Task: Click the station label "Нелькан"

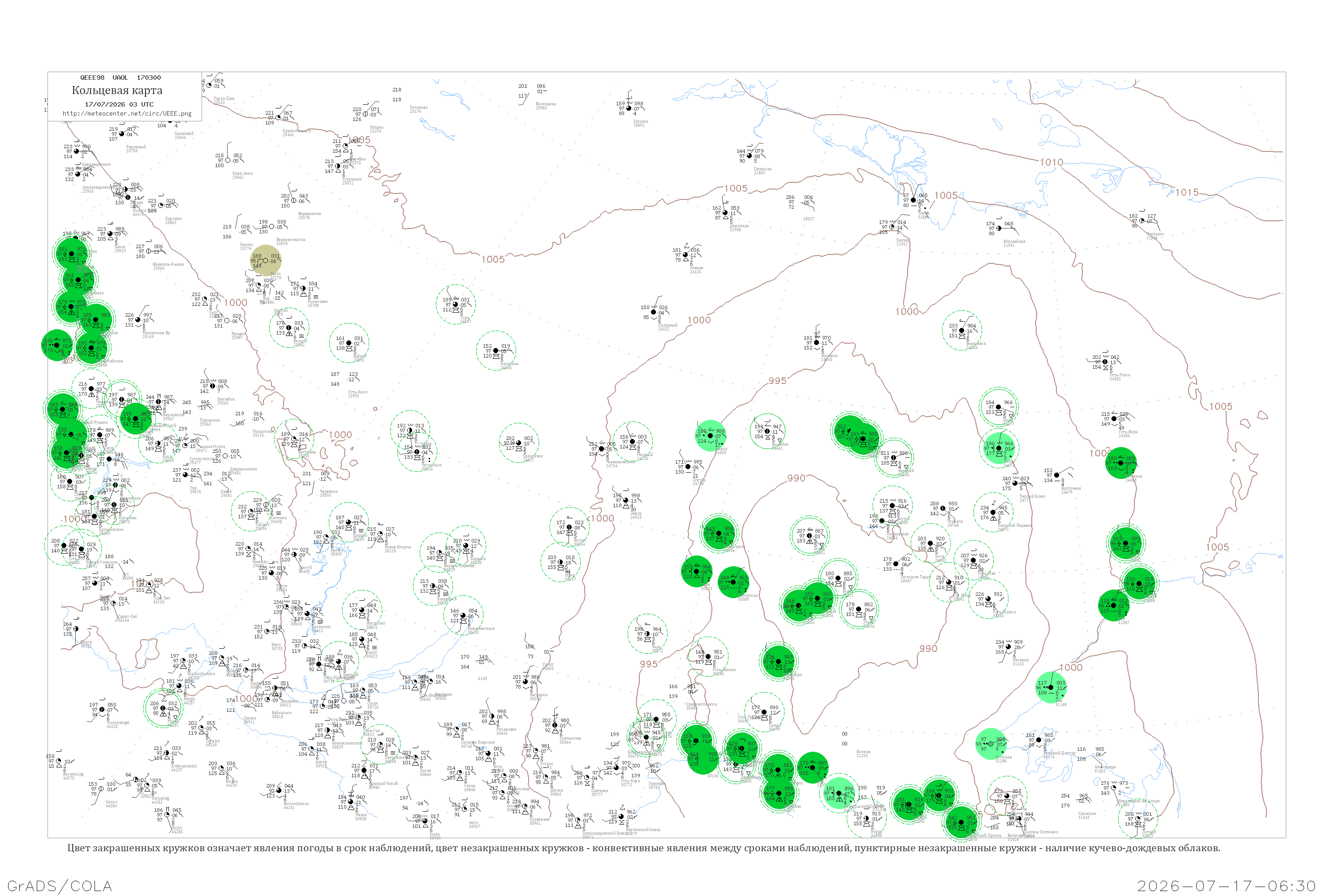Action: coord(1021,660)
